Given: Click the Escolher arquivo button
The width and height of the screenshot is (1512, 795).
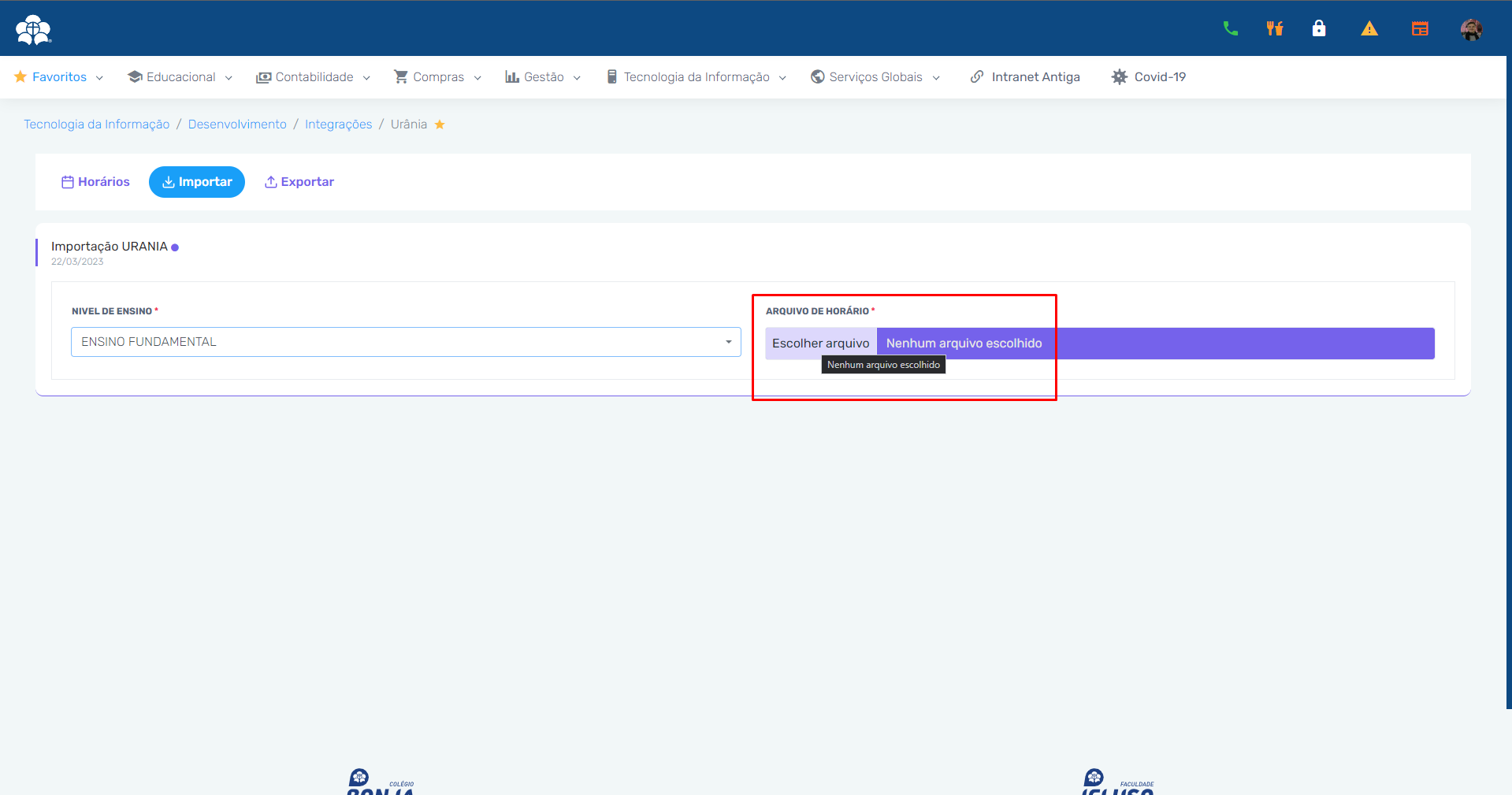Looking at the screenshot, I should (820, 344).
